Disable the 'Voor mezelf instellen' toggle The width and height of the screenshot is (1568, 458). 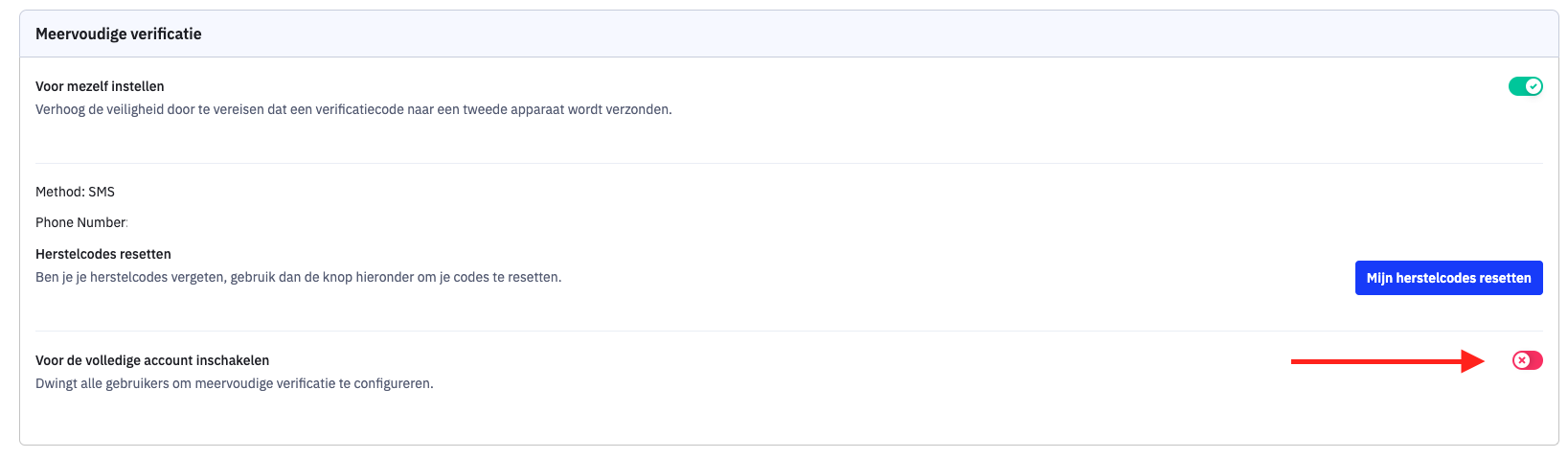[x=1526, y=86]
